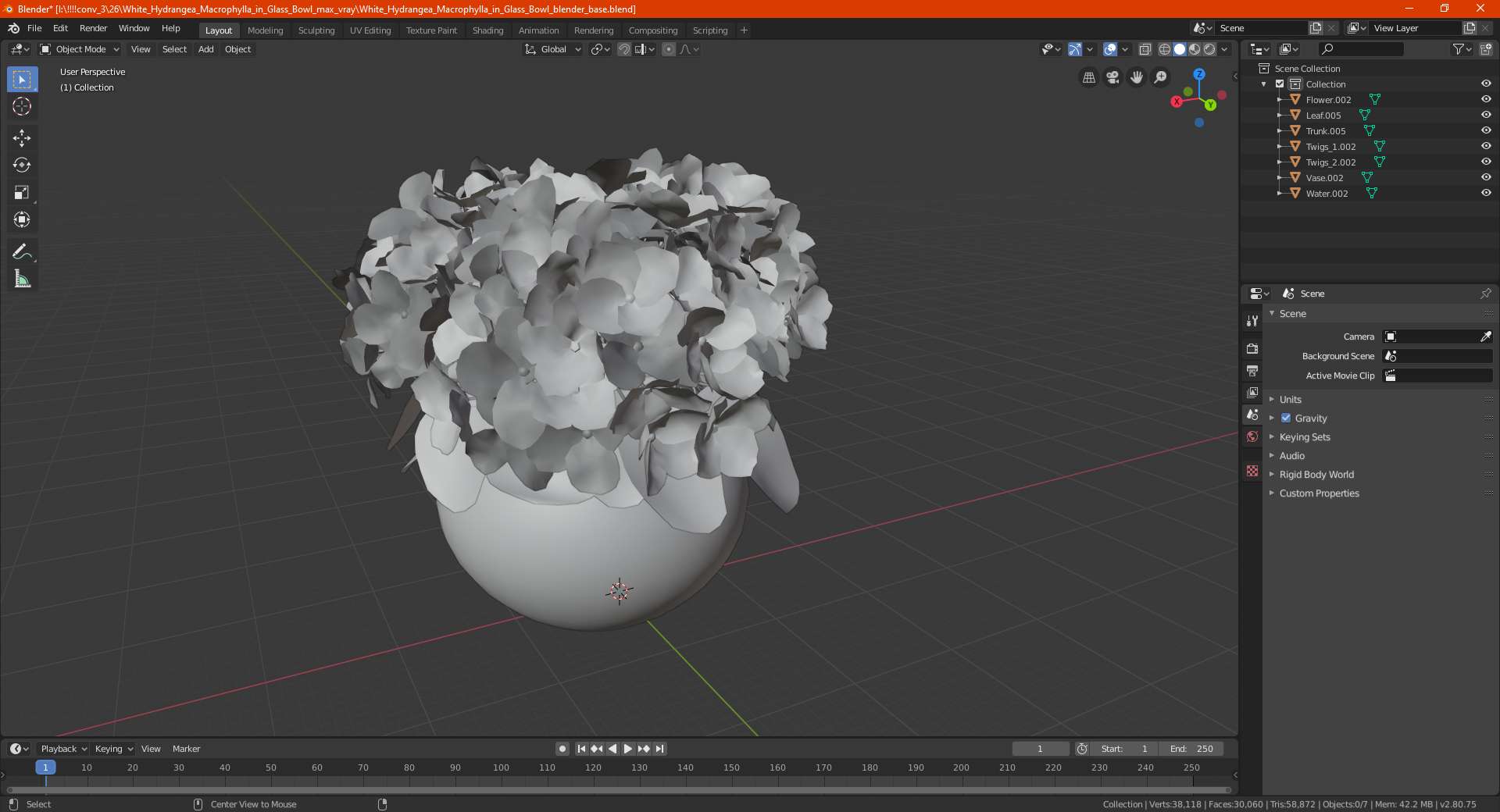
Task: Click frame 100 on the timeline ruler
Action: coord(501,767)
